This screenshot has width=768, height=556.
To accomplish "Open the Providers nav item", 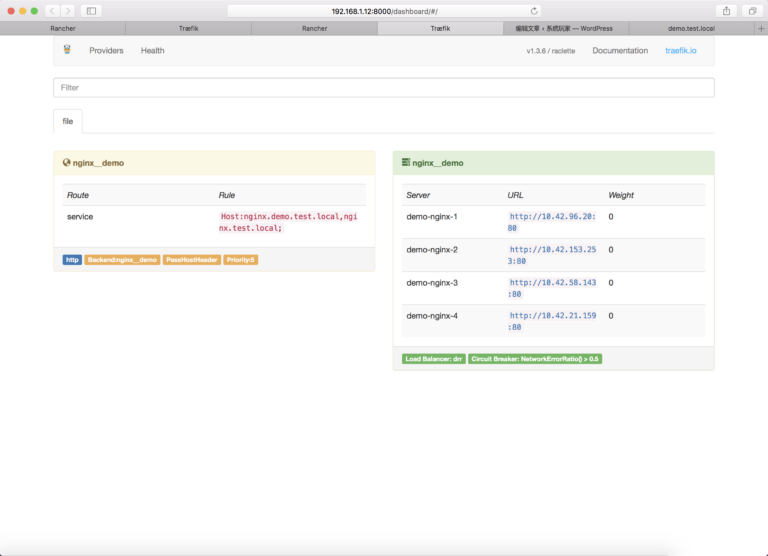I will [106, 50].
